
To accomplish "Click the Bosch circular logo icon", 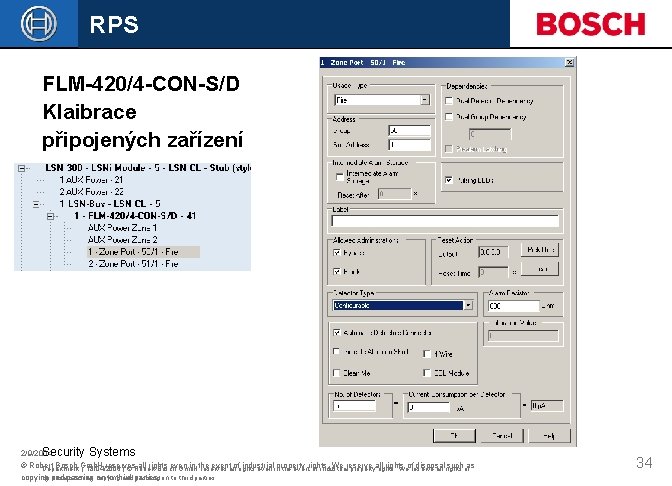I will click(x=39, y=23).
